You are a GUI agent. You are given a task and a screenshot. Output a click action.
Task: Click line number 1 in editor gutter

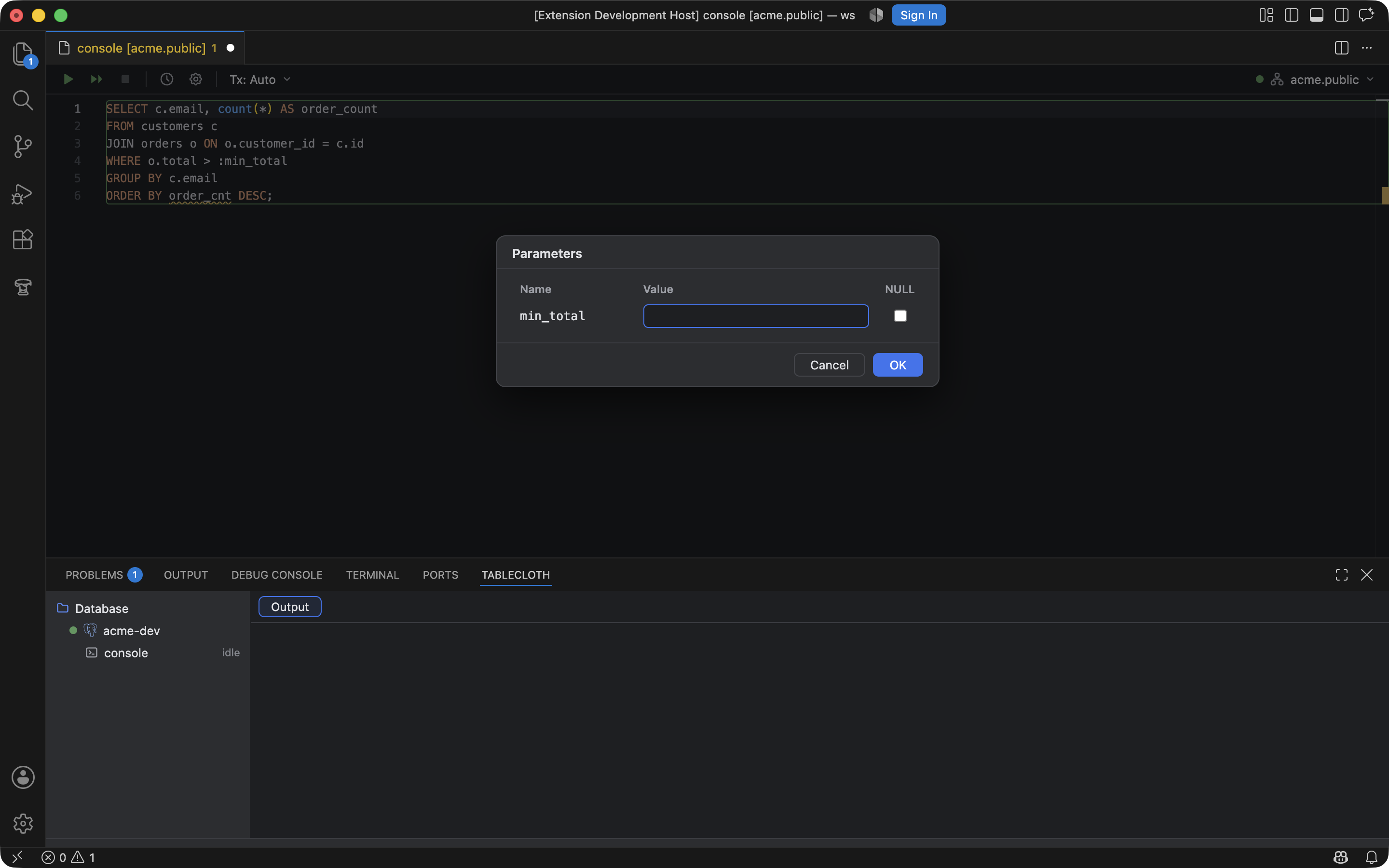tap(78, 109)
